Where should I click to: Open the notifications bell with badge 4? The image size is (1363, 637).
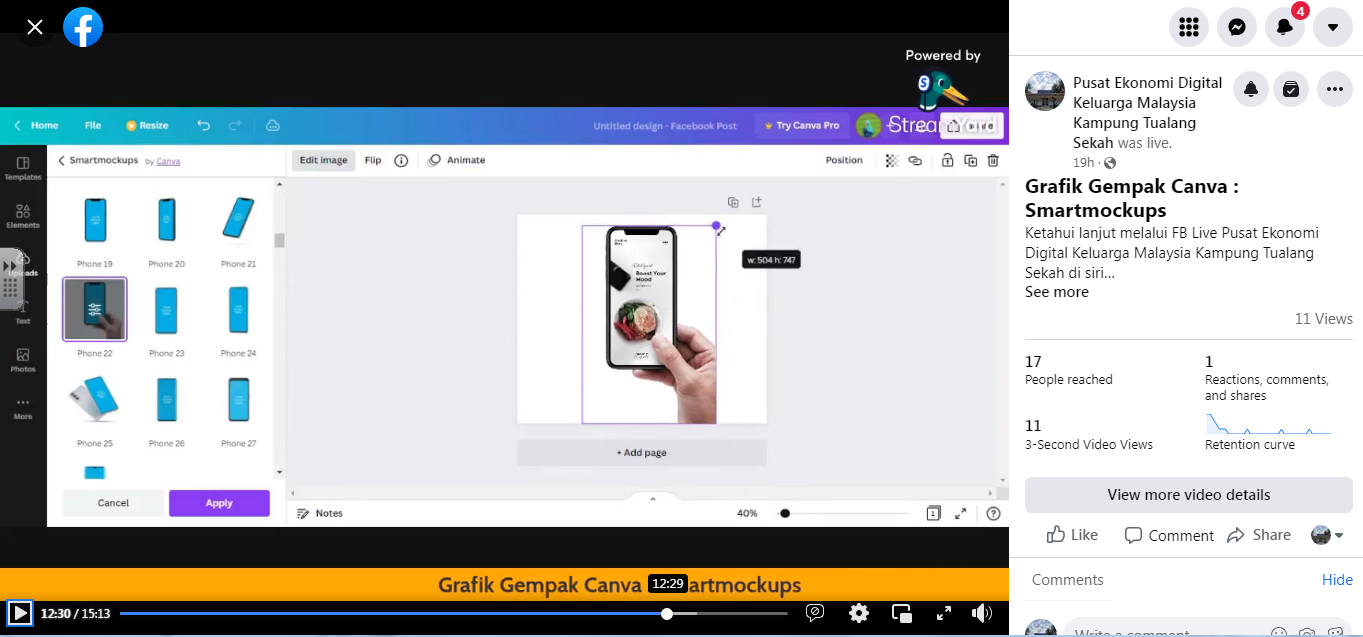pyautogui.click(x=1285, y=27)
